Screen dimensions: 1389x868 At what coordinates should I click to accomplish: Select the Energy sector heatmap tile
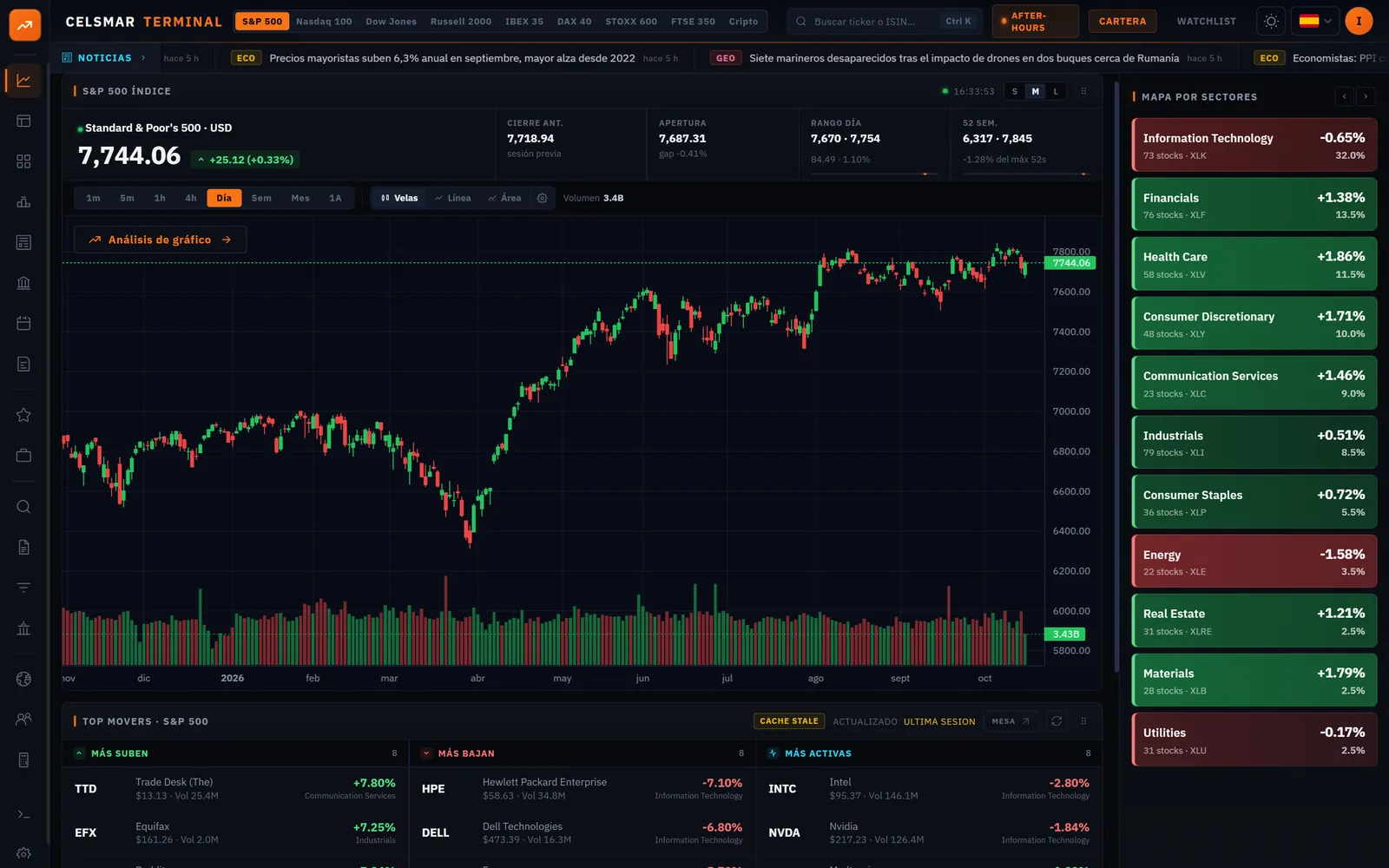[1254, 562]
